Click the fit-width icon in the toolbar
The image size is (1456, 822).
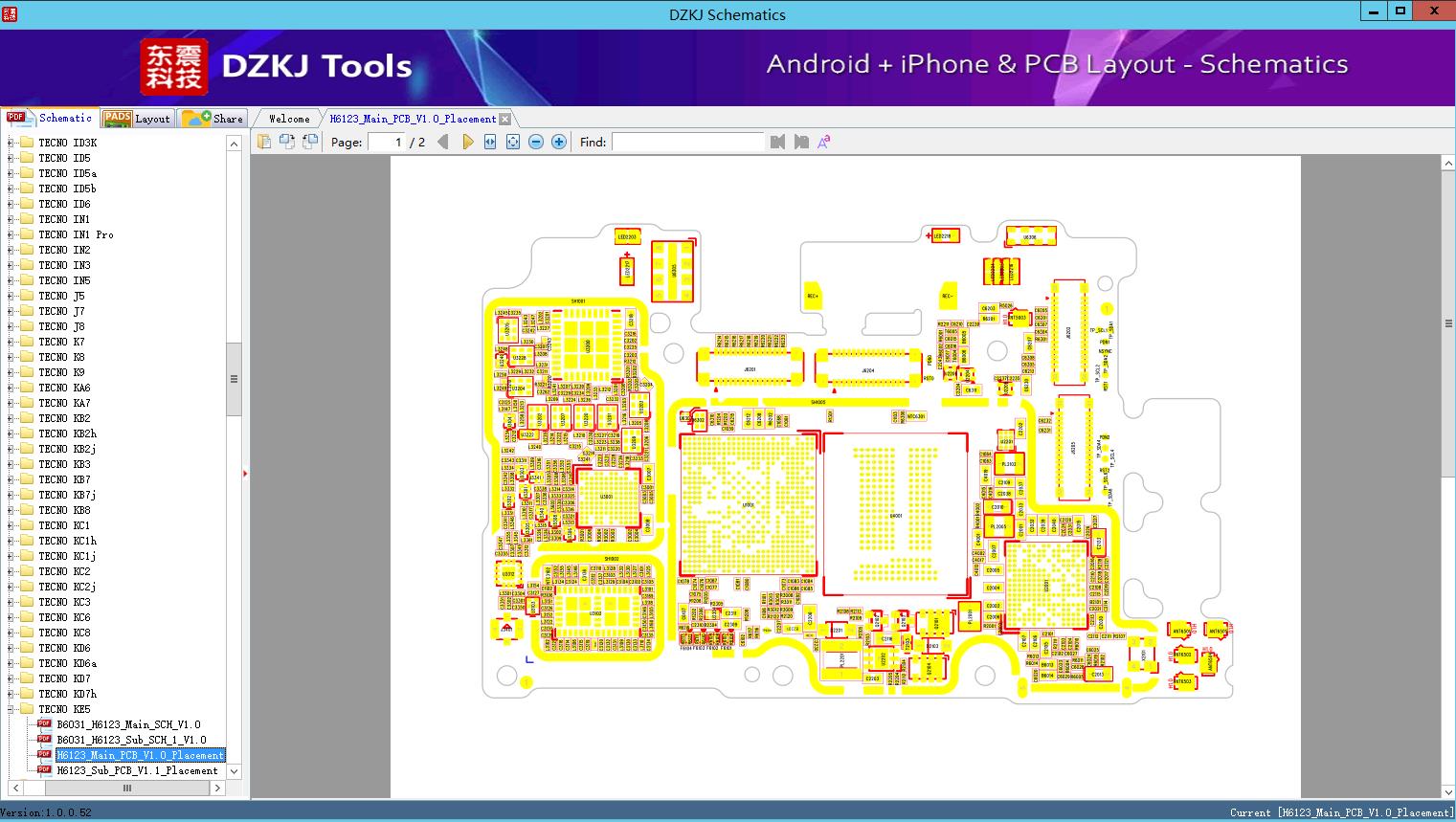point(490,142)
